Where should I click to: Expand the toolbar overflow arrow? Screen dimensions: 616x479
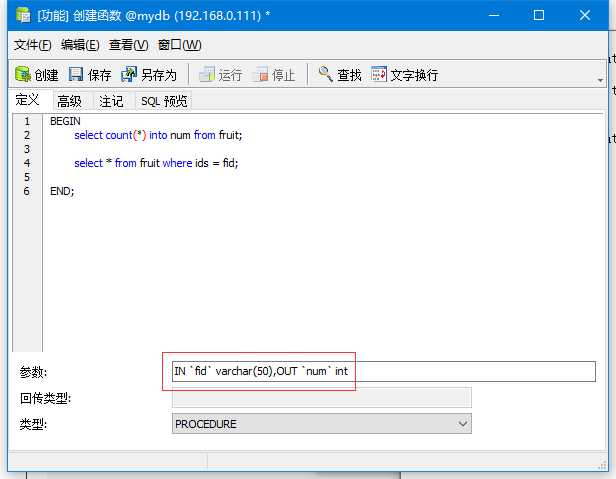click(x=600, y=80)
